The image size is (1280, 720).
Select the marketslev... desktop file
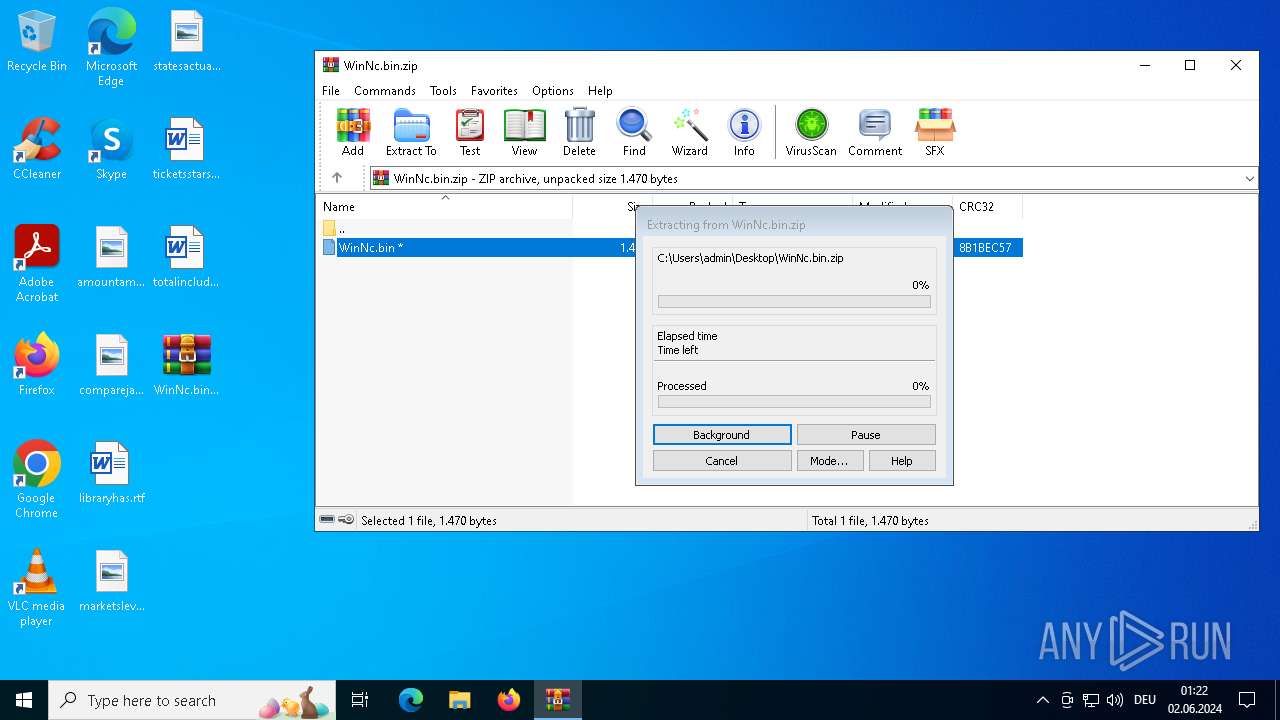point(111,581)
